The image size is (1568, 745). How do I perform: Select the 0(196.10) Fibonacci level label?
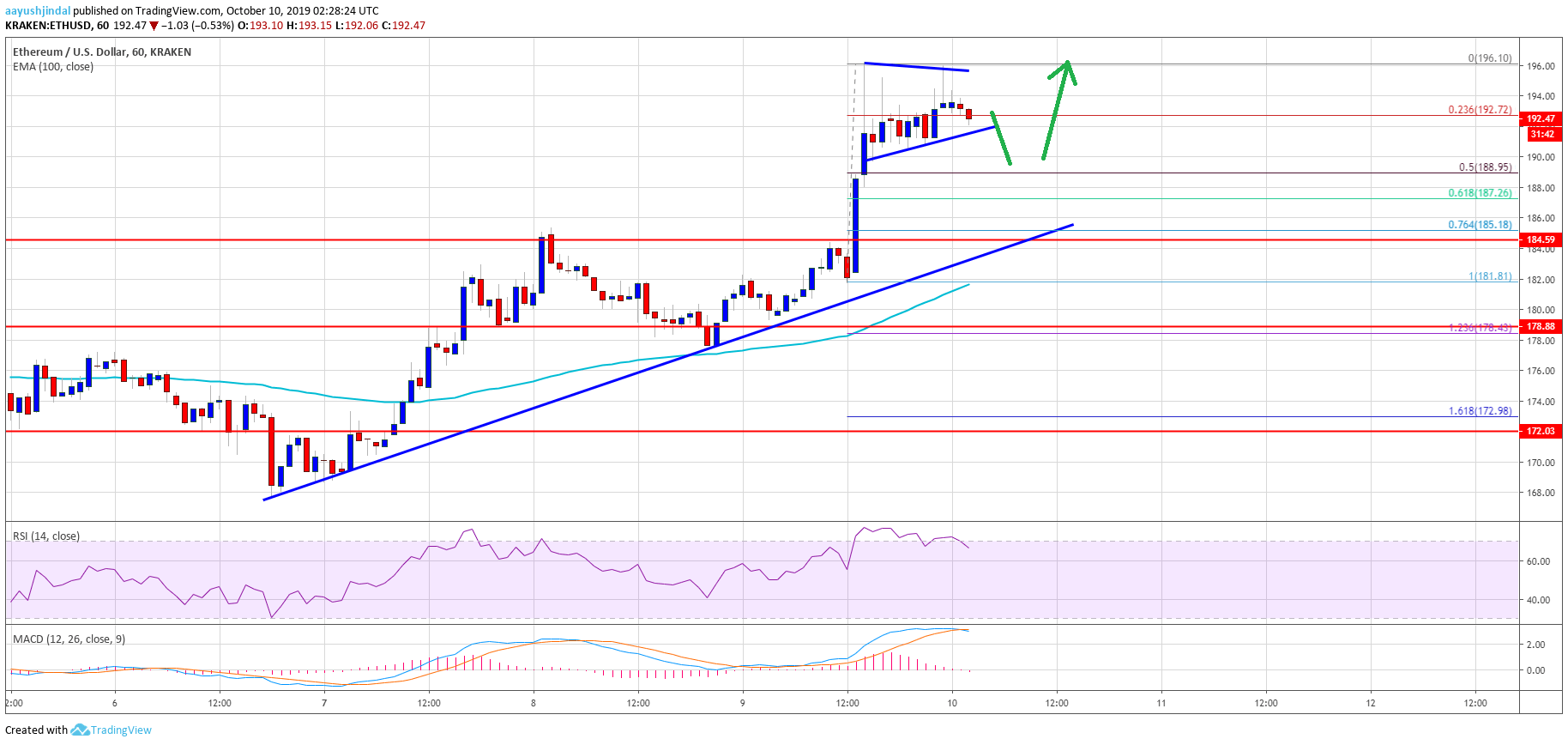pos(1490,58)
